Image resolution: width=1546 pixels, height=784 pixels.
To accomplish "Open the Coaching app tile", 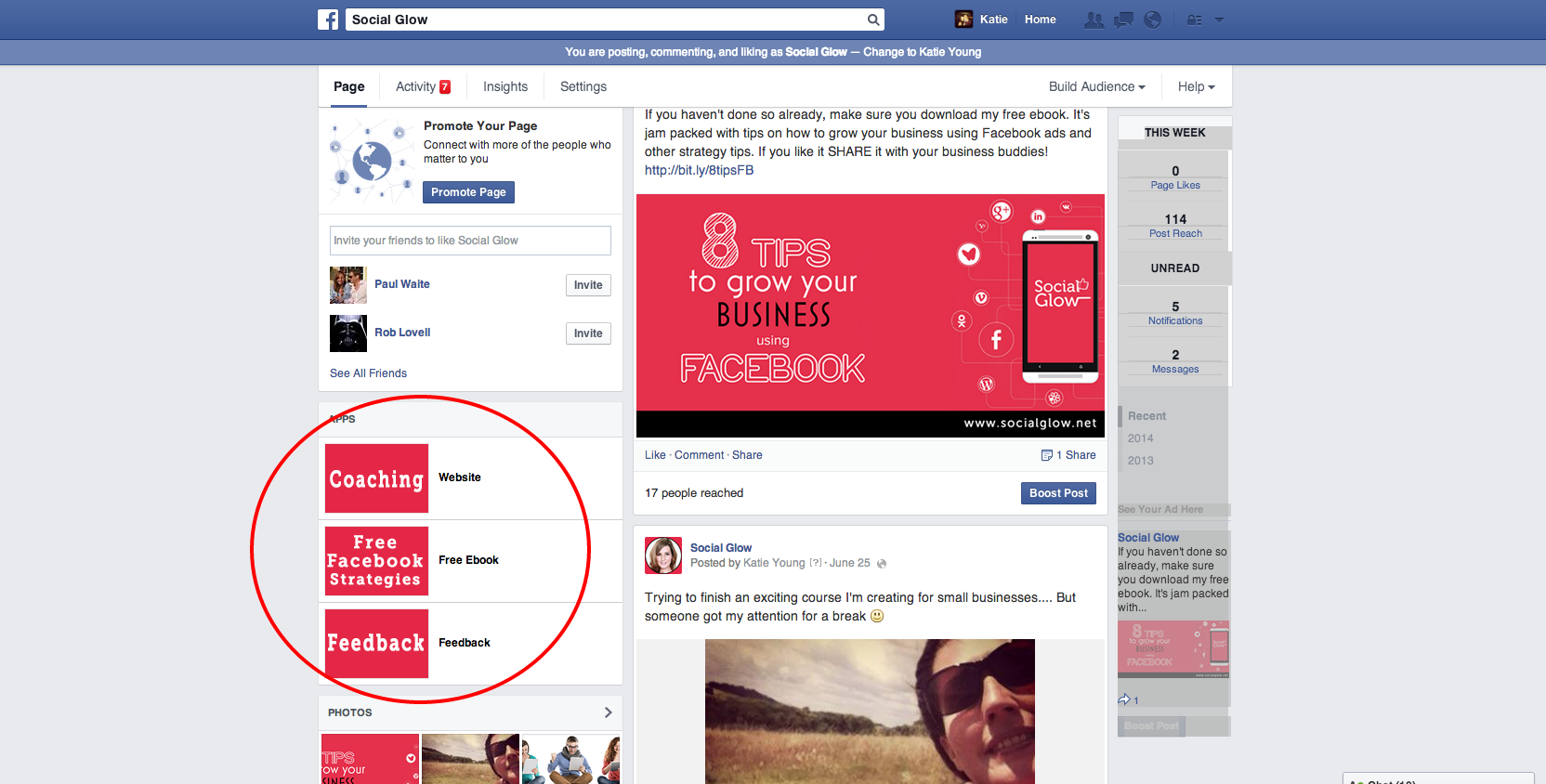I will [376, 478].
